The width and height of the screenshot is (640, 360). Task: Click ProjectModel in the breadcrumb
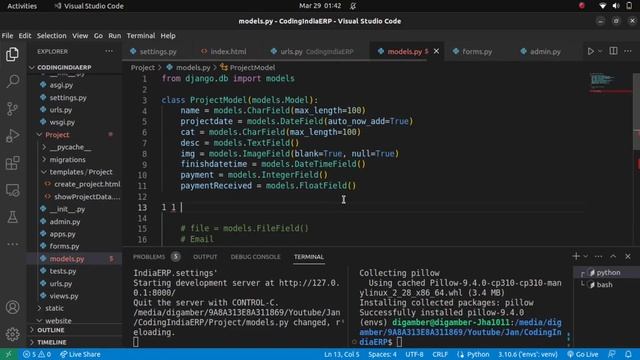252,67
